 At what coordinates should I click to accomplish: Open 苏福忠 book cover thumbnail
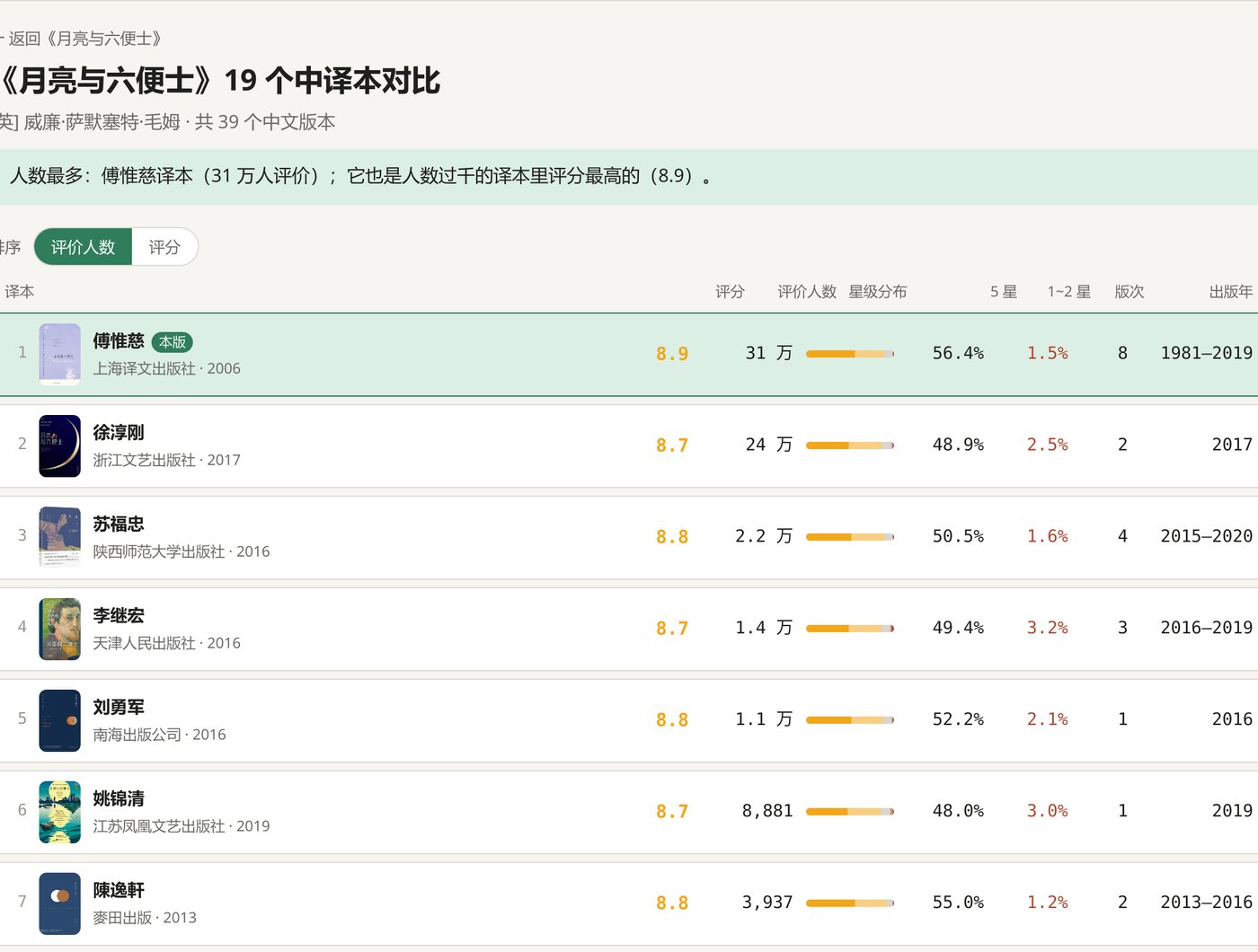tap(60, 537)
